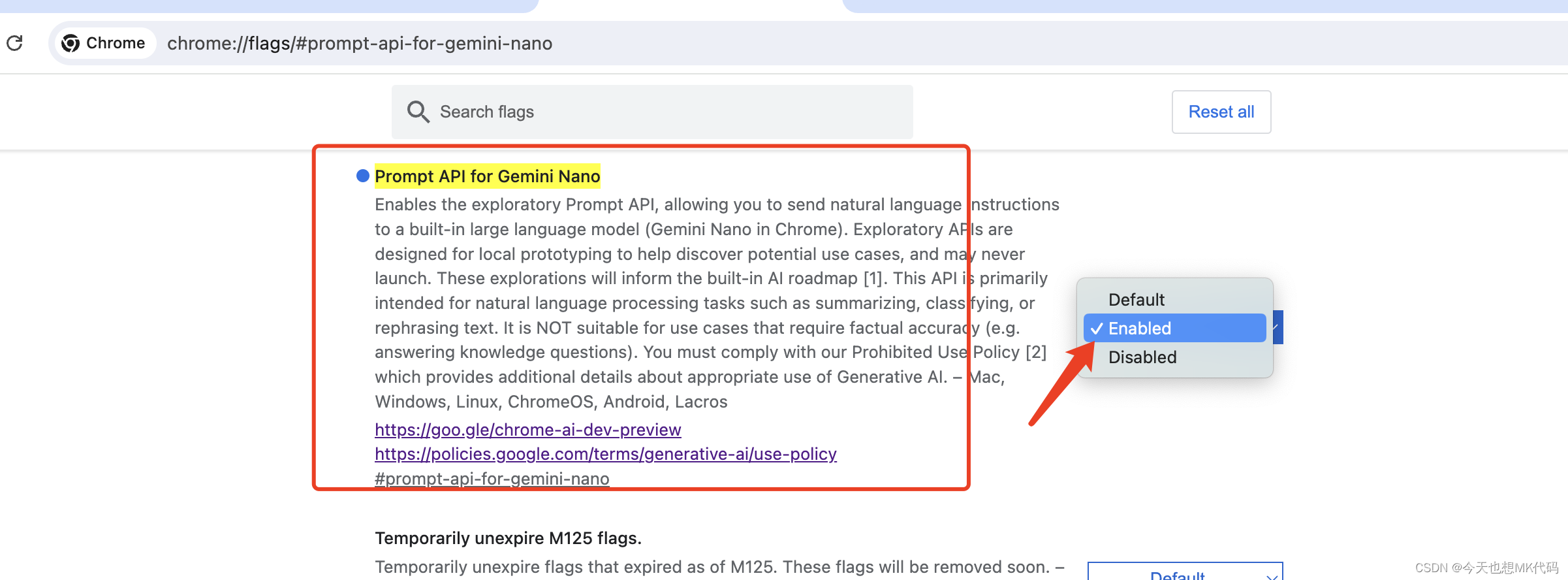
Task: Click the Prompt API flag description paragraph
Action: tap(717, 303)
